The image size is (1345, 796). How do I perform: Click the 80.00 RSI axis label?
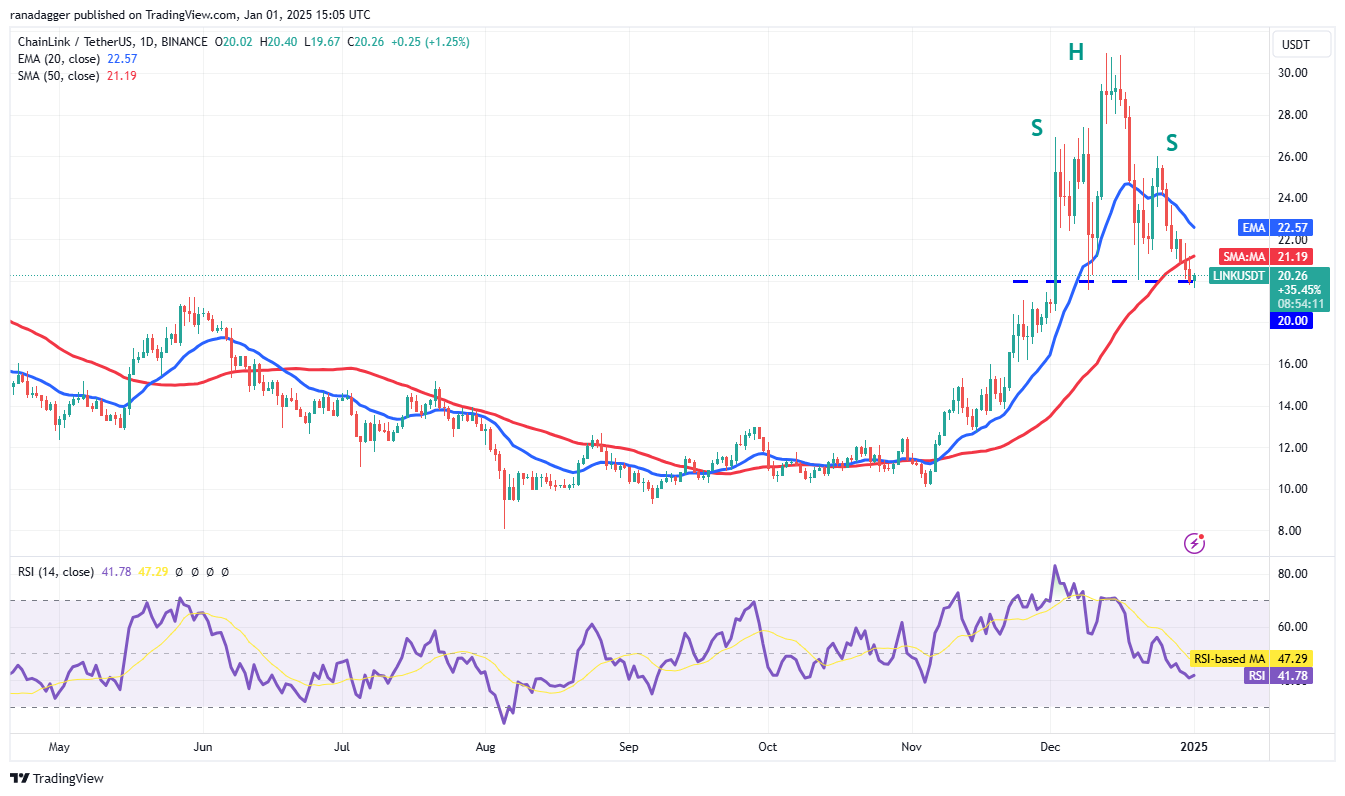click(1291, 574)
